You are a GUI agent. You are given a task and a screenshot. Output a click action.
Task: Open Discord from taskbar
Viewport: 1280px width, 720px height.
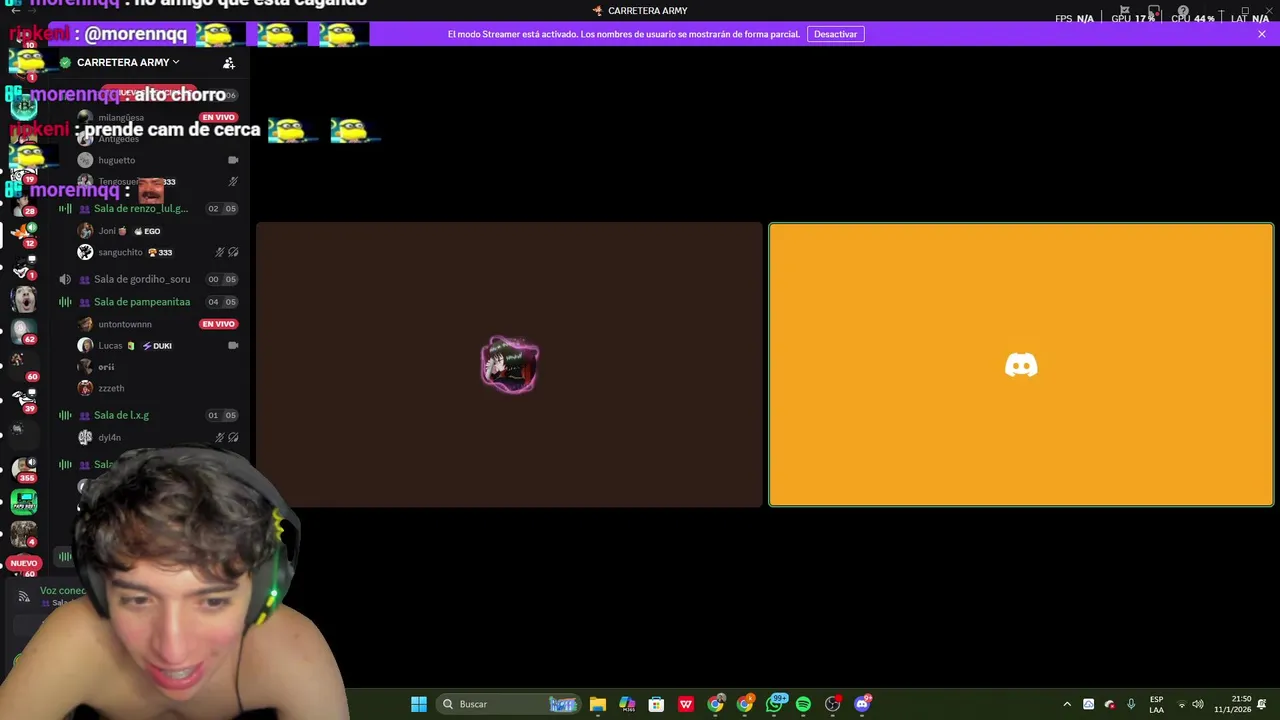863,704
